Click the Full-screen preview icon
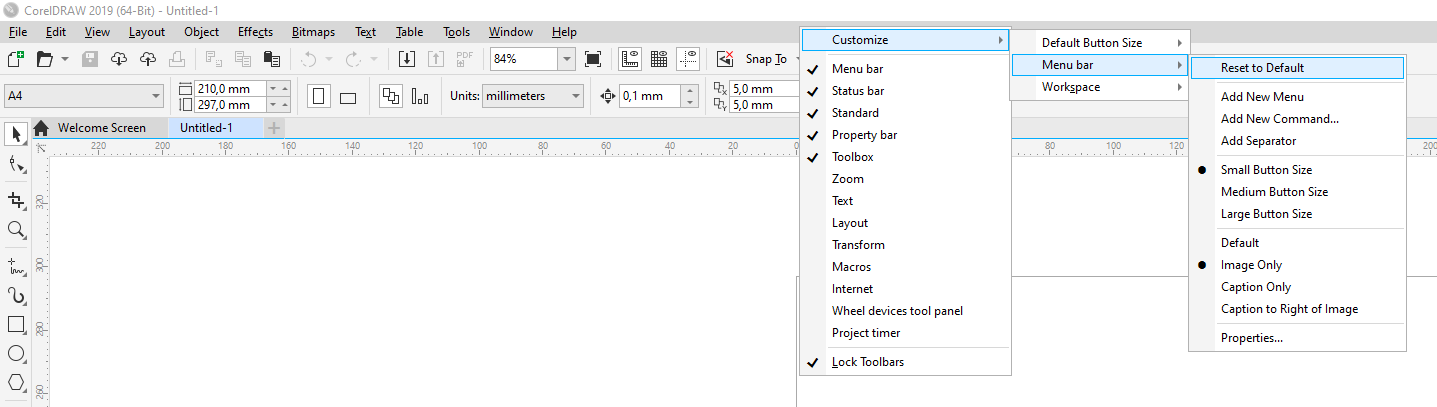Viewport: 1437px width, 407px height. (593, 59)
